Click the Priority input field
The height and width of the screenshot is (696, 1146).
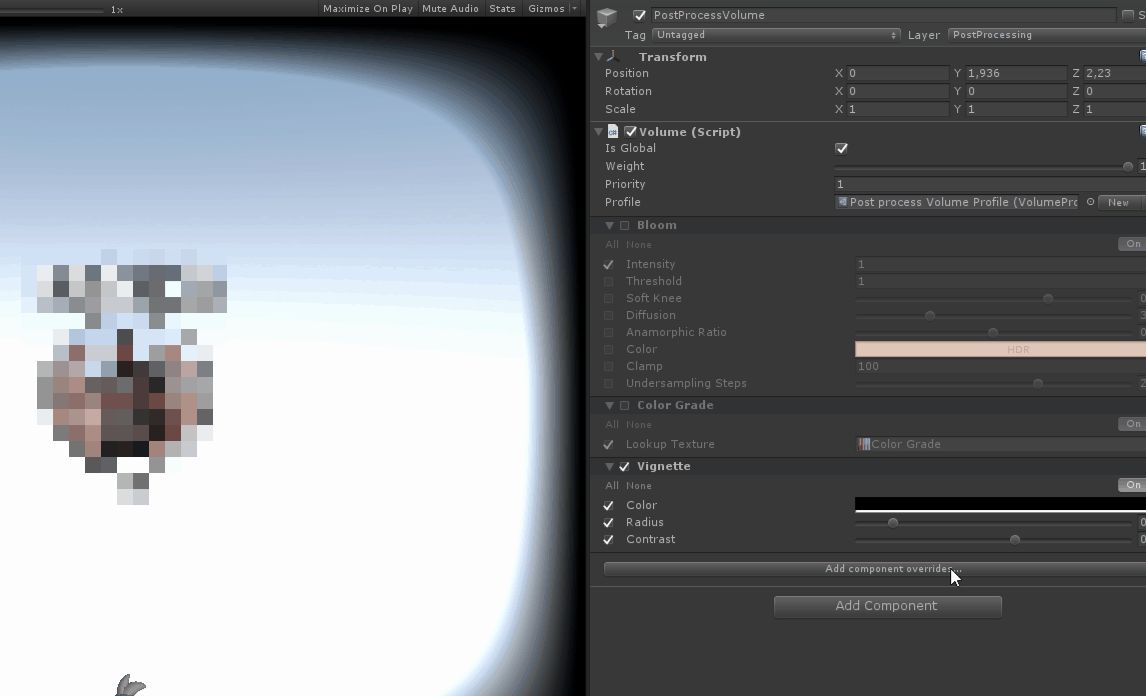[x=990, y=184]
